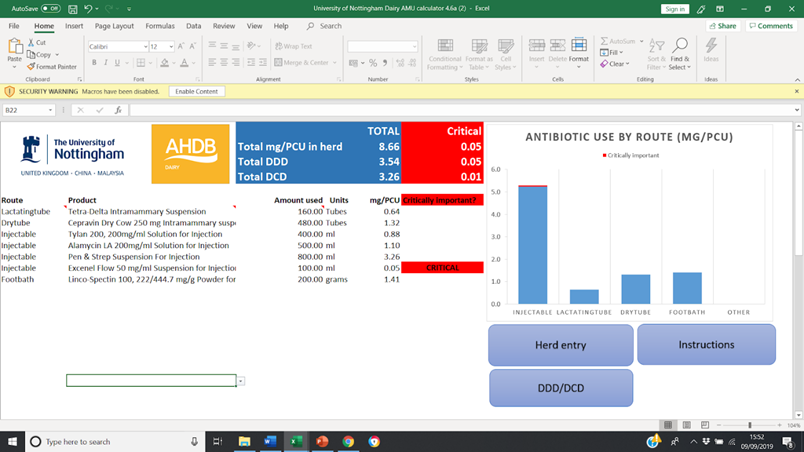Click the Enable Content button
Image resolution: width=804 pixels, height=452 pixels.
coord(196,91)
